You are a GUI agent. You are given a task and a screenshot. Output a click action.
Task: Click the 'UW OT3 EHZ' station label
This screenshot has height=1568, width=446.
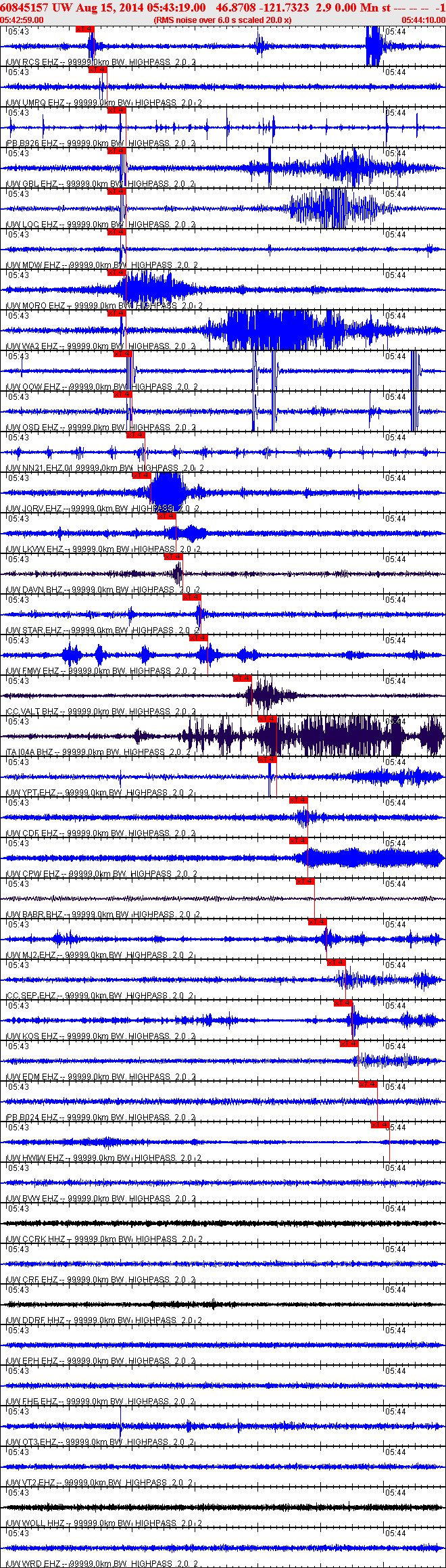(31, 1442)
